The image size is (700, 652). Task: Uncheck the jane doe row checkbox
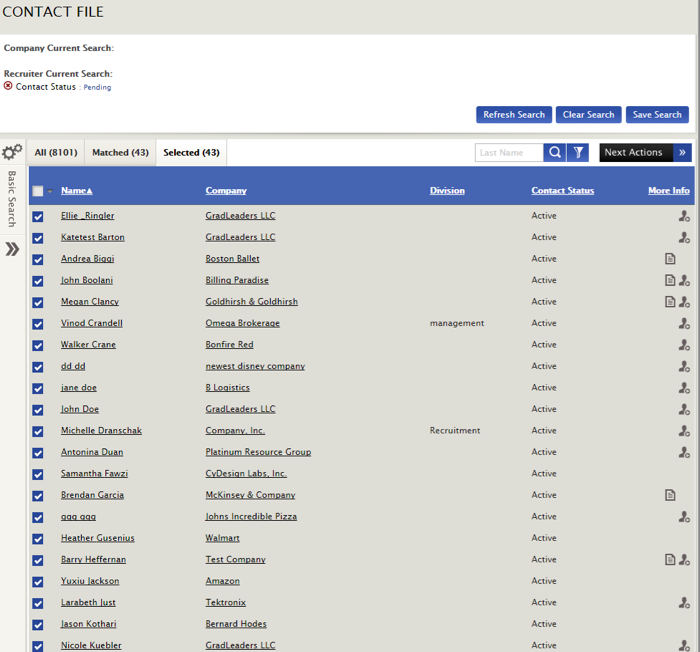[x=38, y=388]
